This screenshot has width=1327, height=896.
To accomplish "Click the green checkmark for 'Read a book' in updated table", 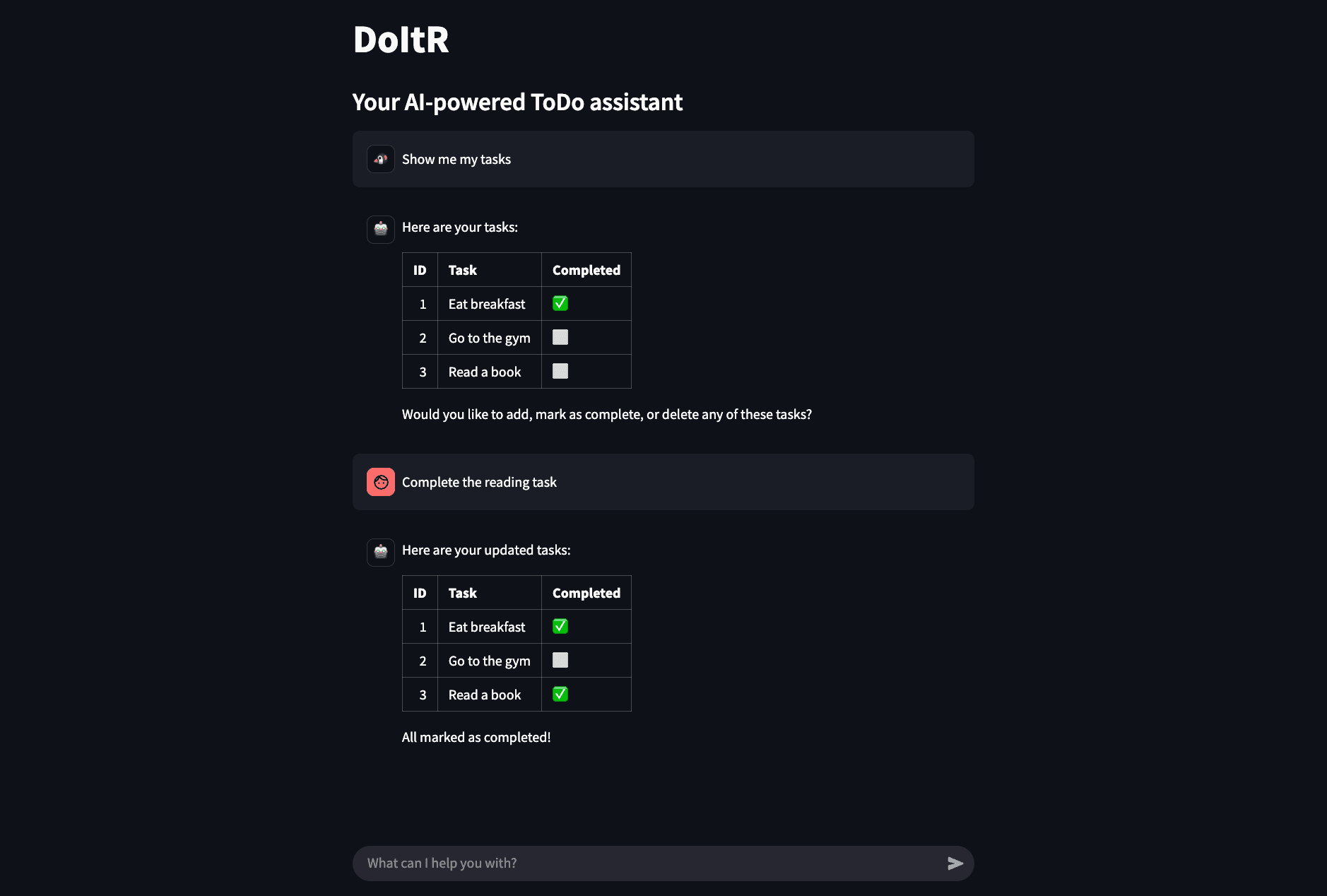I will click(x=560, y=694).
